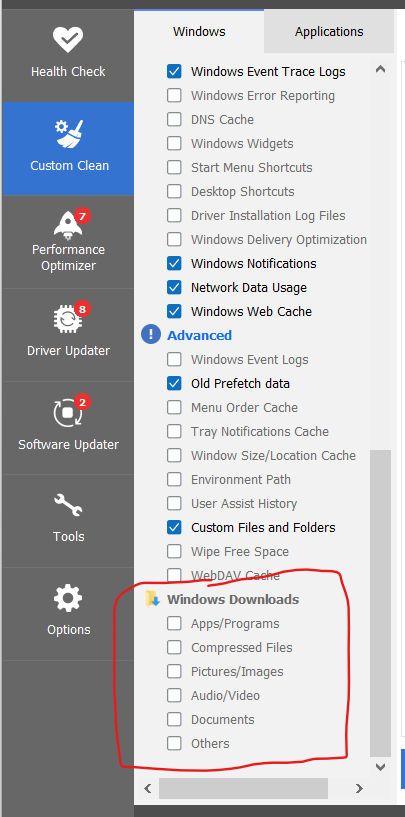Click the Windows Downloads folder icon

coord(152,599)
